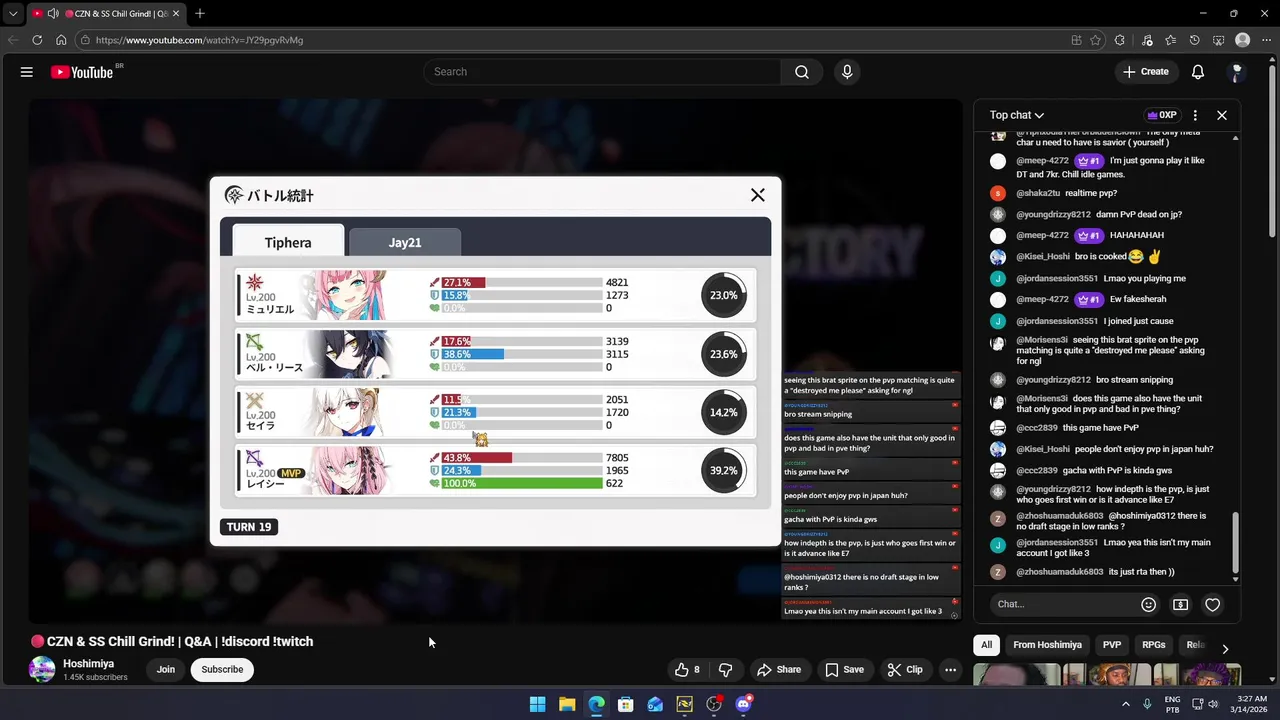Subscribe to Hoshimiya channel
This screenshot has height=720, width=1280.
[x=222, y=670]
